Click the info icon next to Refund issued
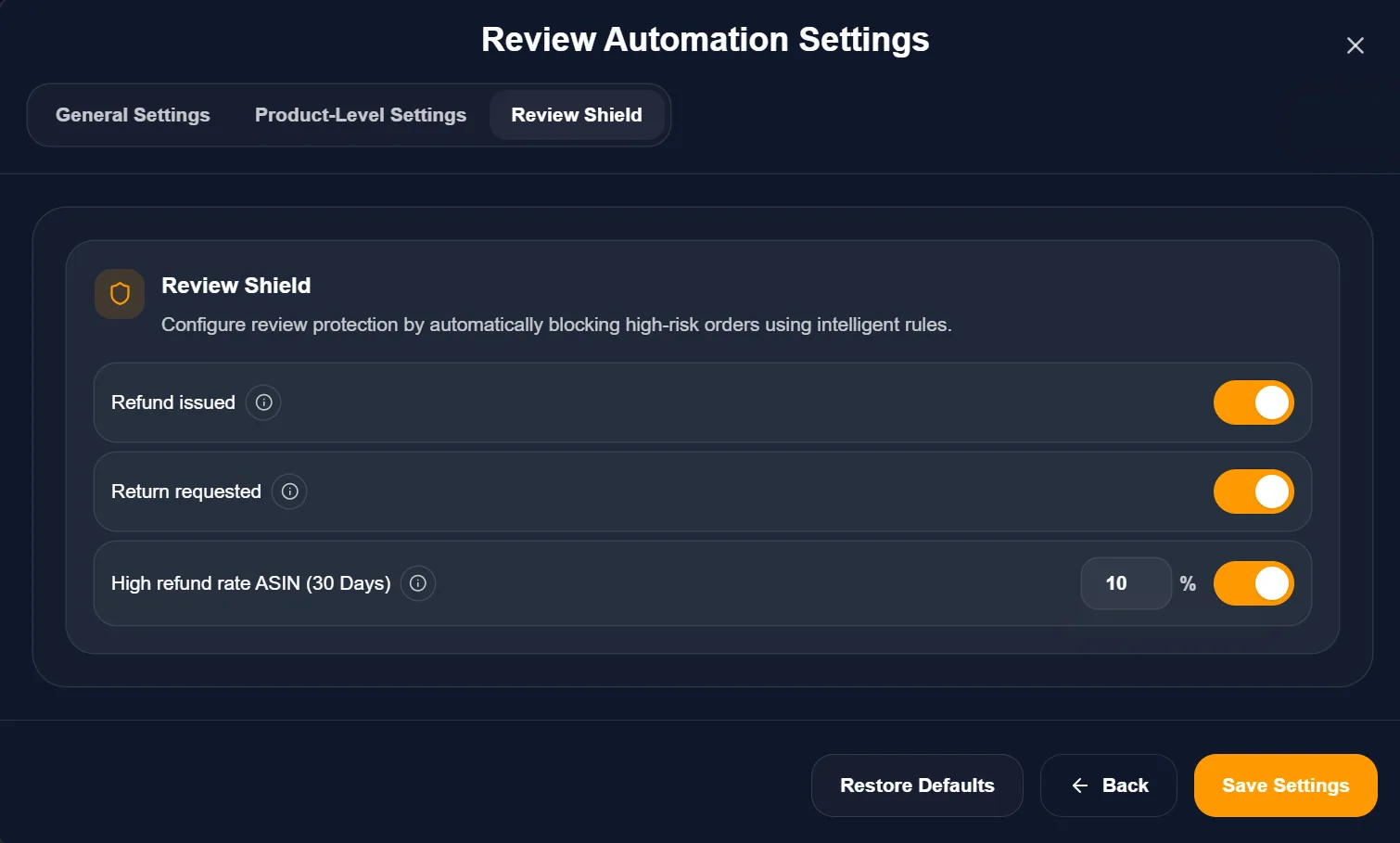 pyautogui.click(x=263, y=402)
